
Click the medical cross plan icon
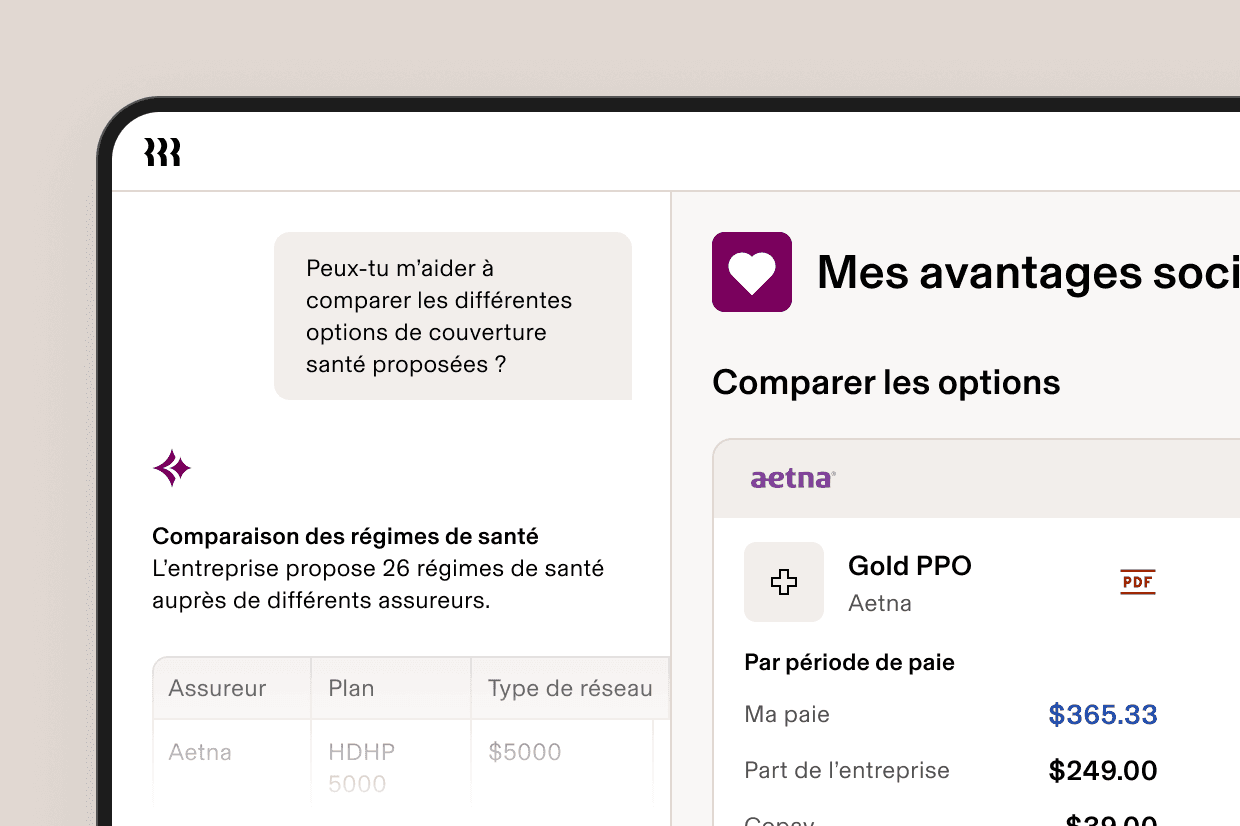(x=784, y=582)
